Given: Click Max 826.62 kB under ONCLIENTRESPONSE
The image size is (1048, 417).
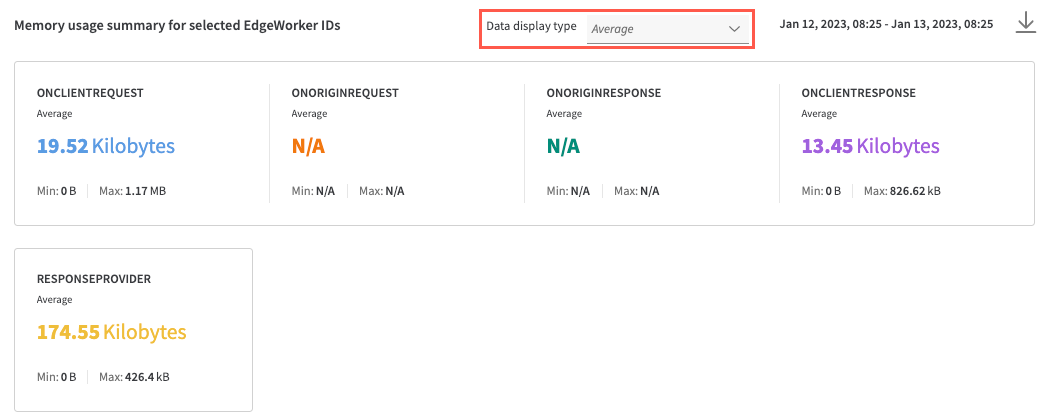Looking at the screenshot, I should [x=902, y=191].
